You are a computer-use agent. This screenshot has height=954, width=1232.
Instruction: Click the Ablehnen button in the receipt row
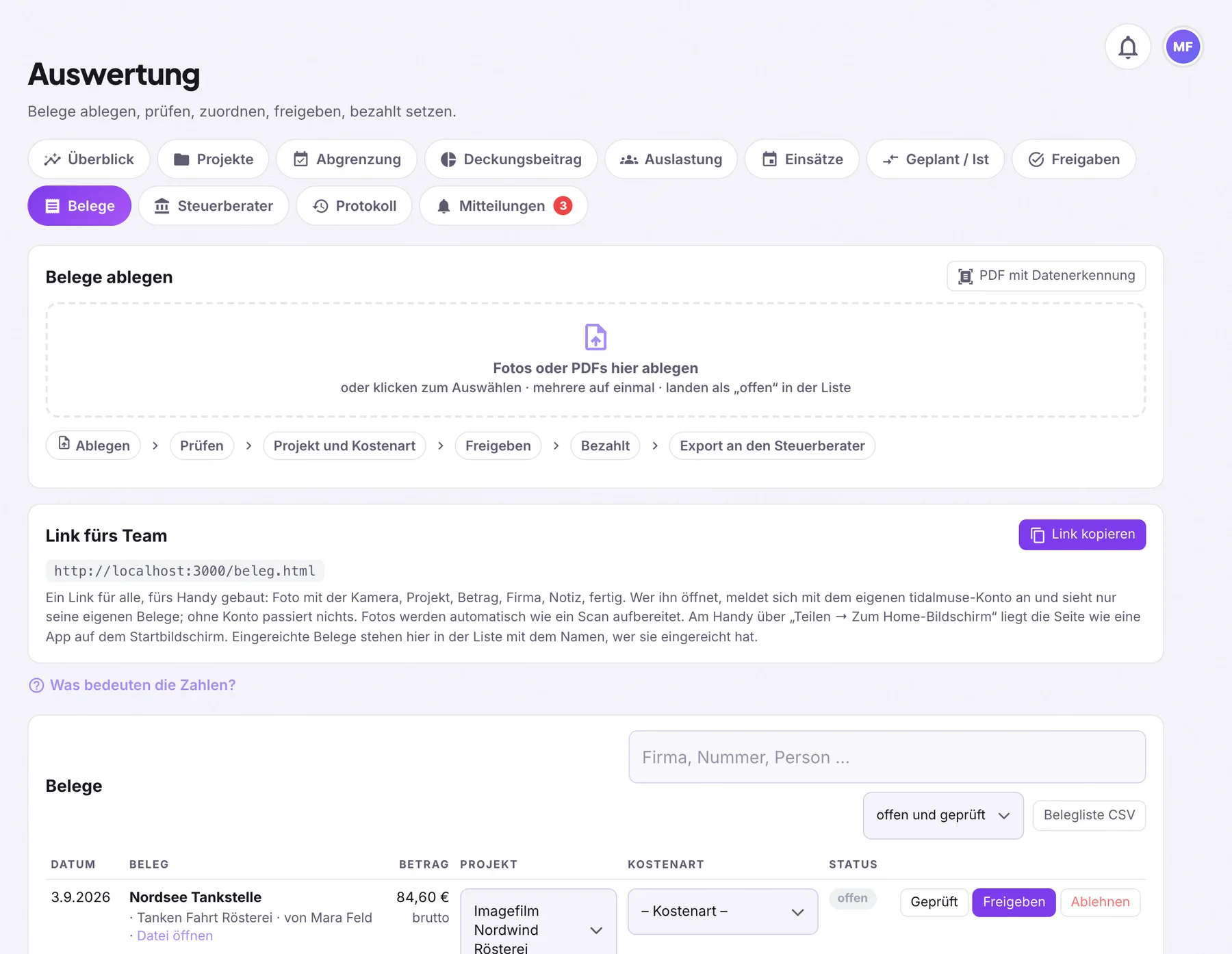tap(1100, 902)
